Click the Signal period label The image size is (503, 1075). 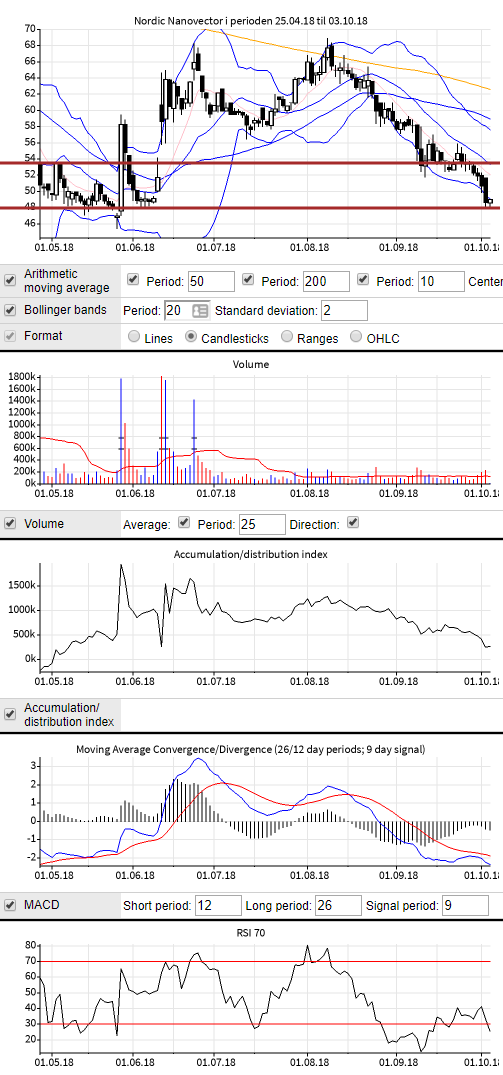[x=402, y=906]
